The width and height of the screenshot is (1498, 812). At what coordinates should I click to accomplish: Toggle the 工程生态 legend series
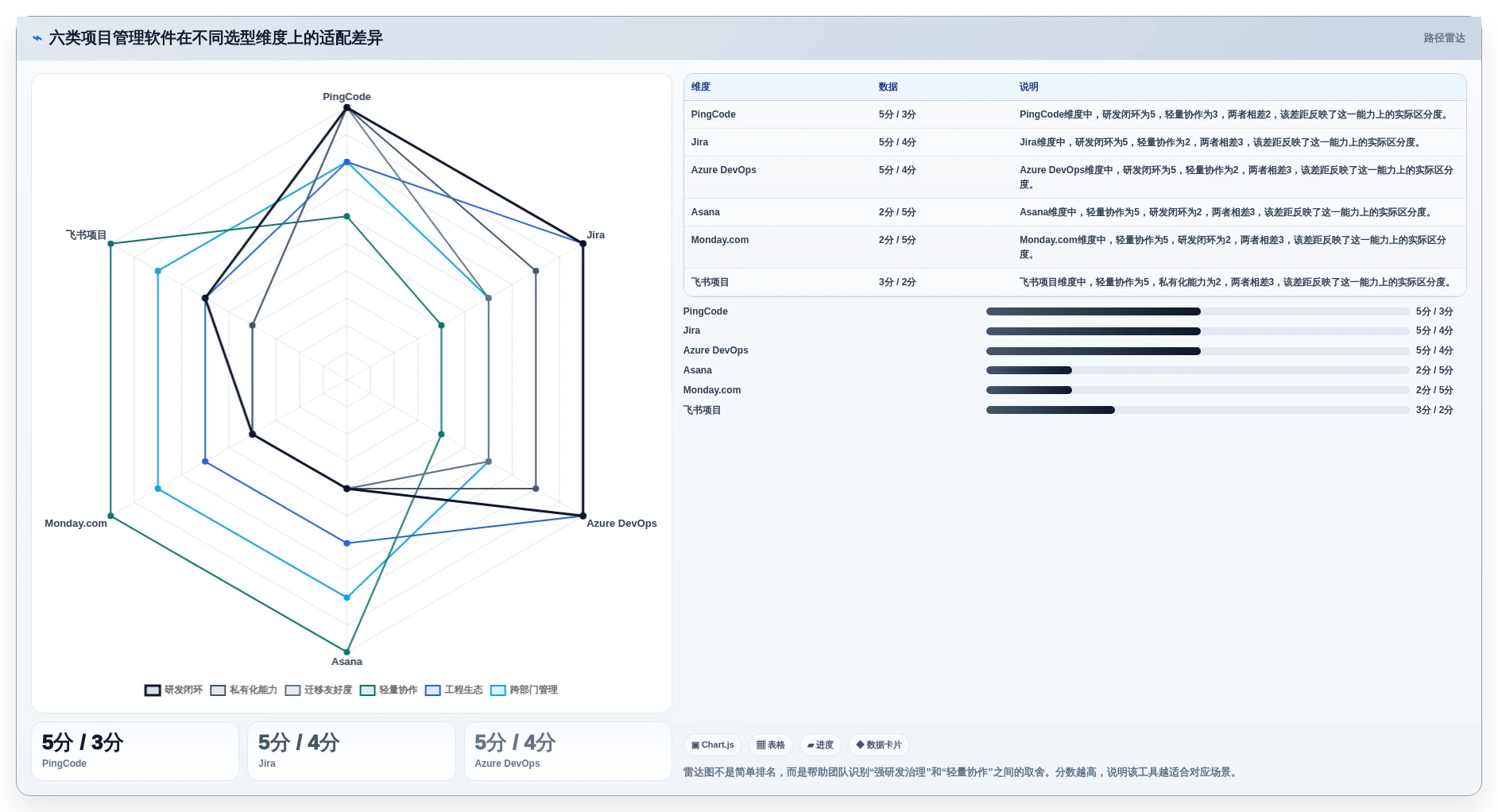pyautogui.click(x=454, y=690)
